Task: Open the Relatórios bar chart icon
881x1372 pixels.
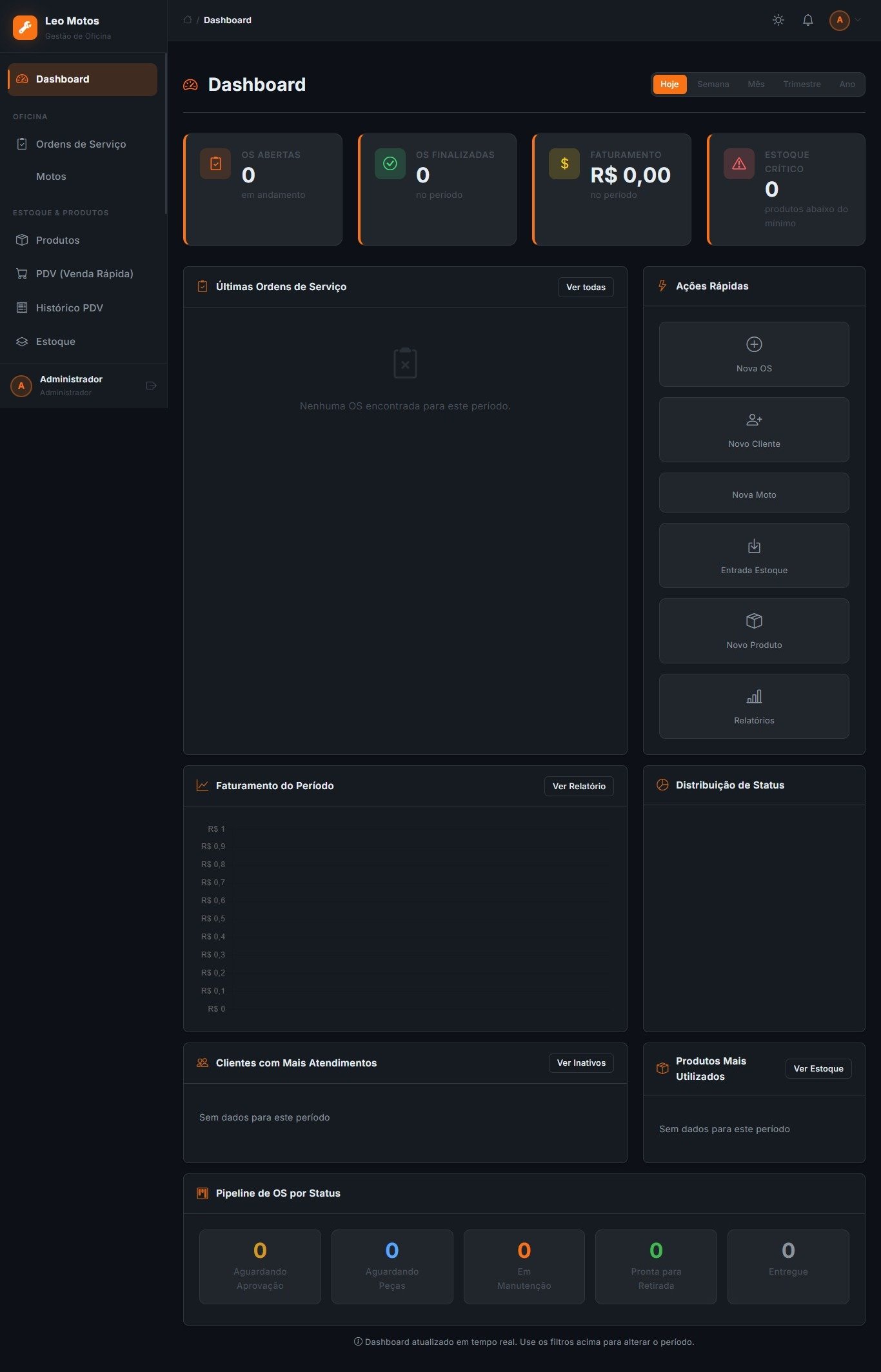Action: [x=754, y=696]
